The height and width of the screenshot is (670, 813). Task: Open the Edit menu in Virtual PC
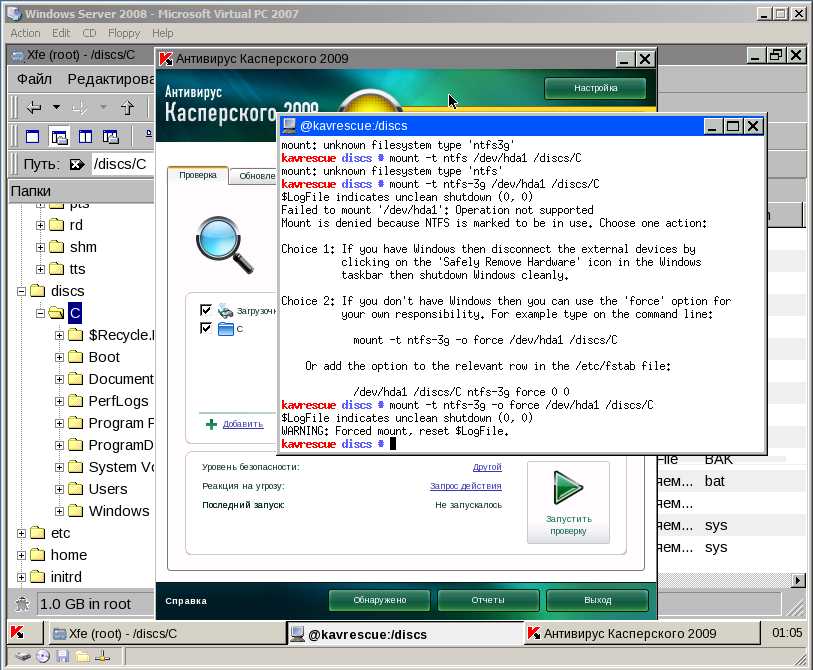(x=61, y=33)
